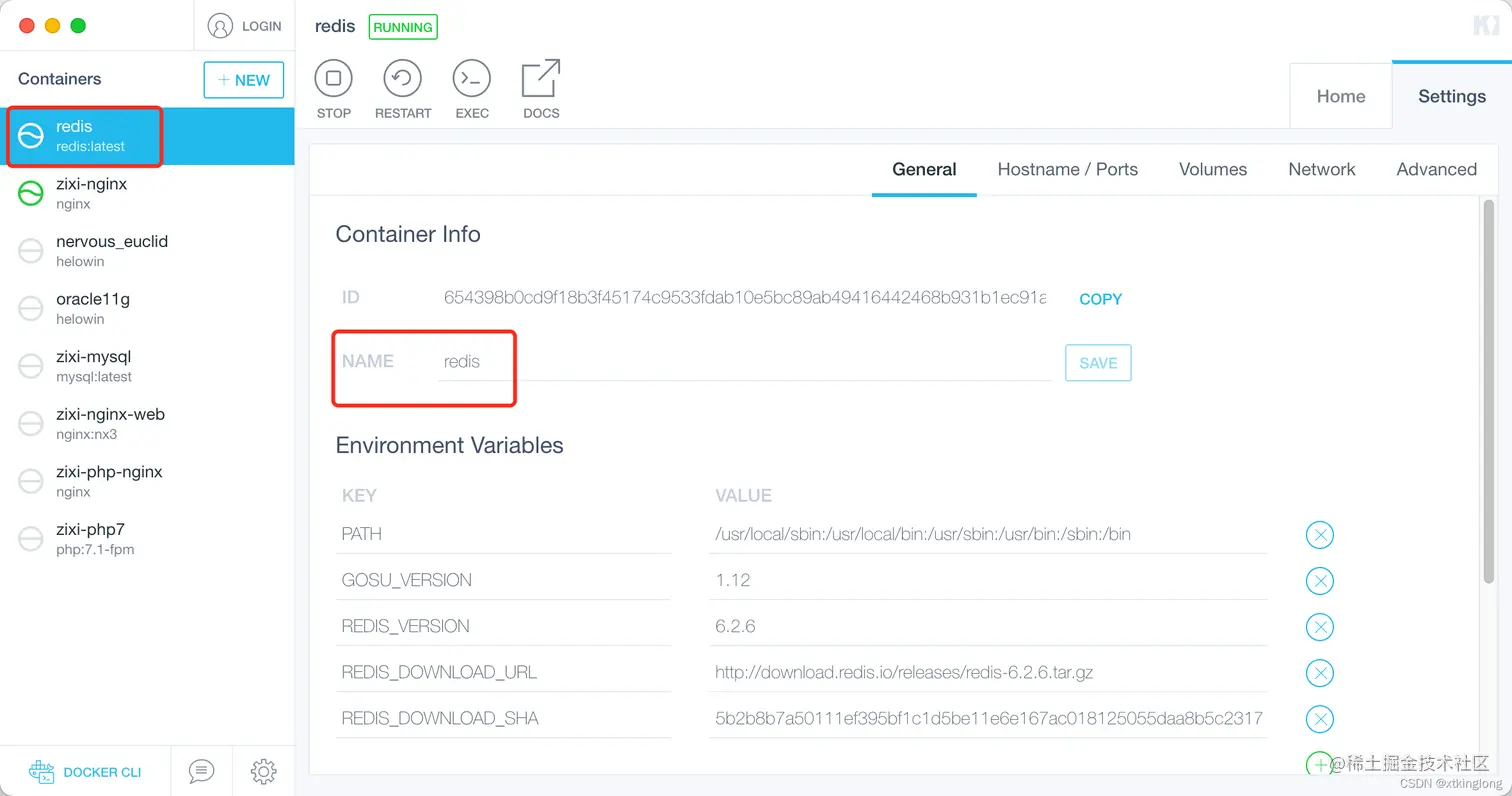Select the zixi-nginx container

coord(147,194)
